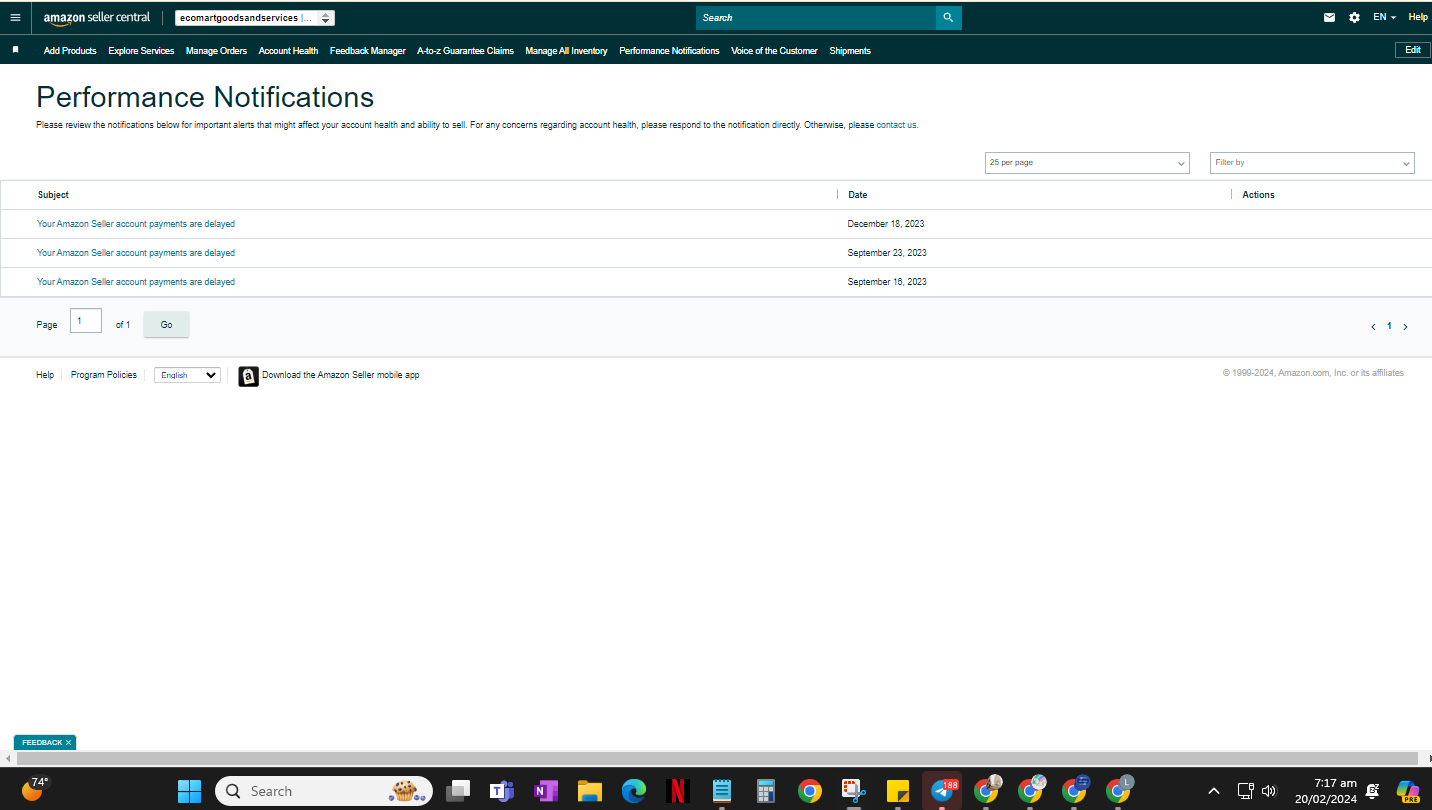Viewport: 1432px width, 810px height.
Task: Click the Go button for page navigation
Action: coord(166,325)
